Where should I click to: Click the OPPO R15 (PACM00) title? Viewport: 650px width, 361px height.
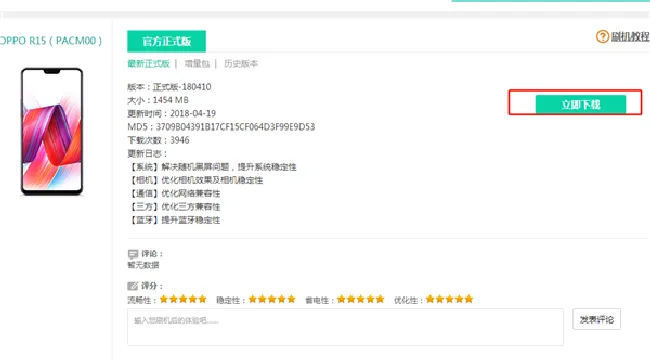[x=51, y=41]
